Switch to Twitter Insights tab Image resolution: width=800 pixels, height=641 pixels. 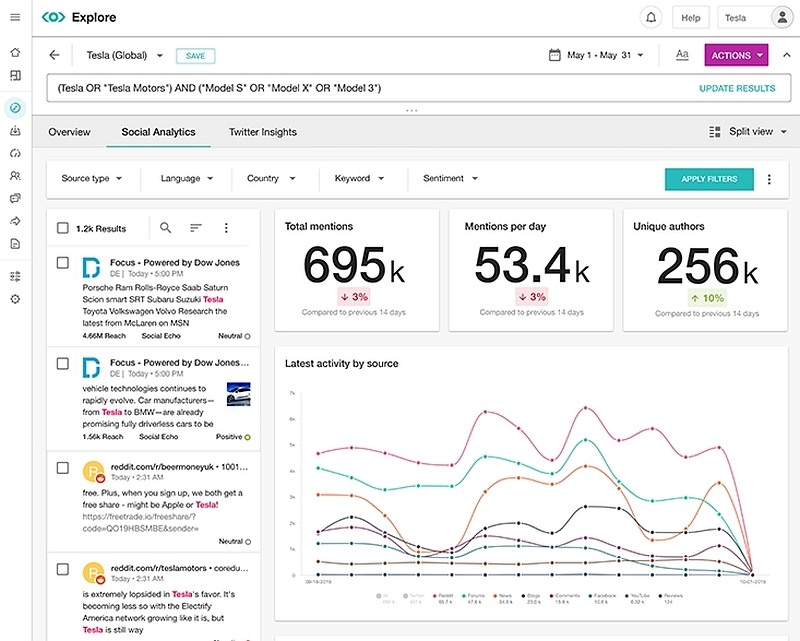(263, 132)
